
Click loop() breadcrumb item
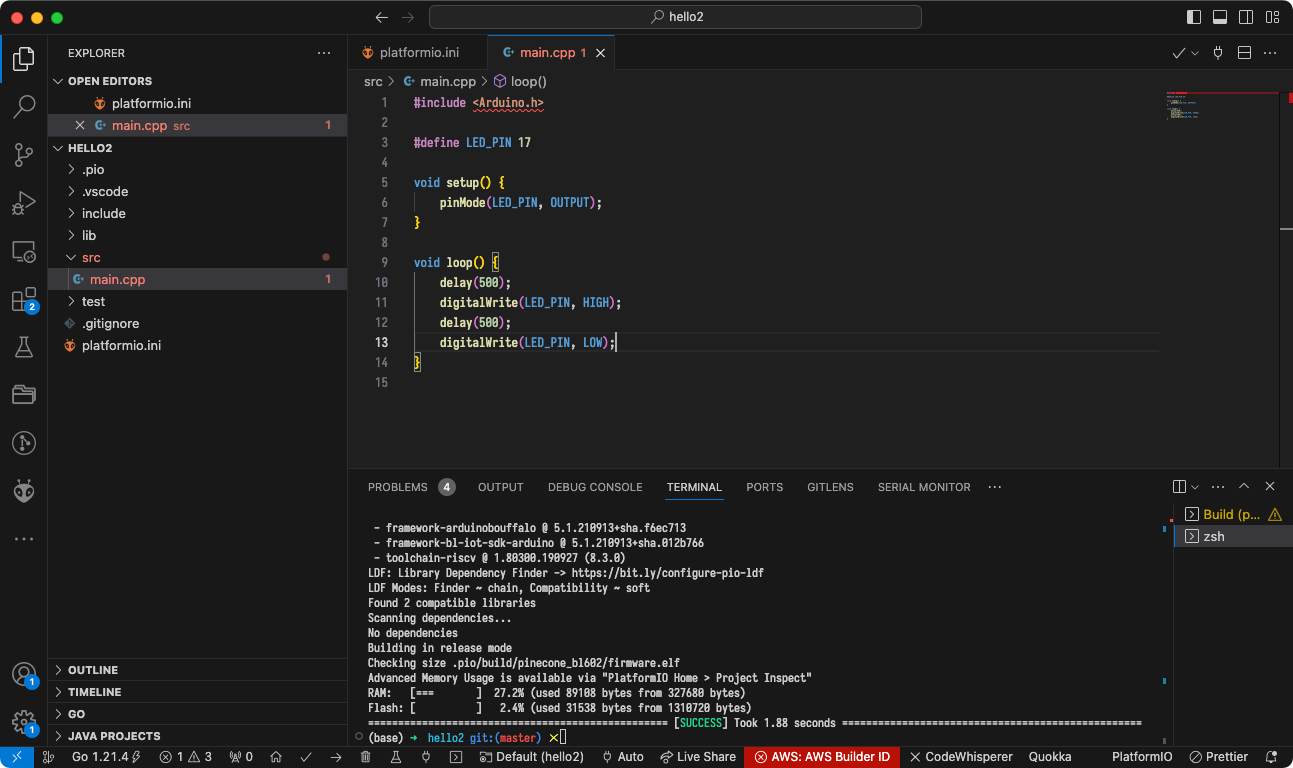(520, 82)
